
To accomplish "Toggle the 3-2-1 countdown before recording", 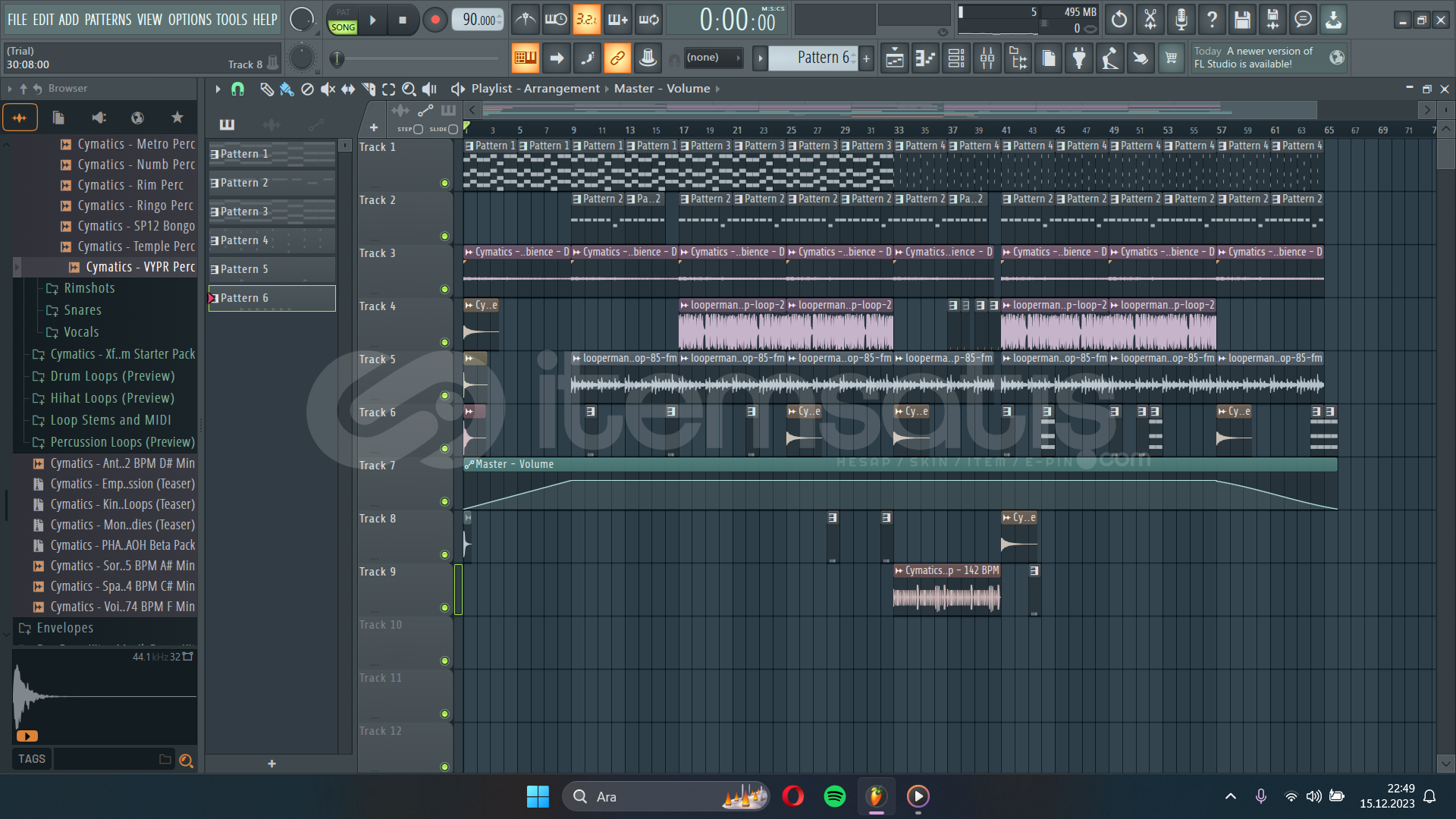I will tap(586, 20).
